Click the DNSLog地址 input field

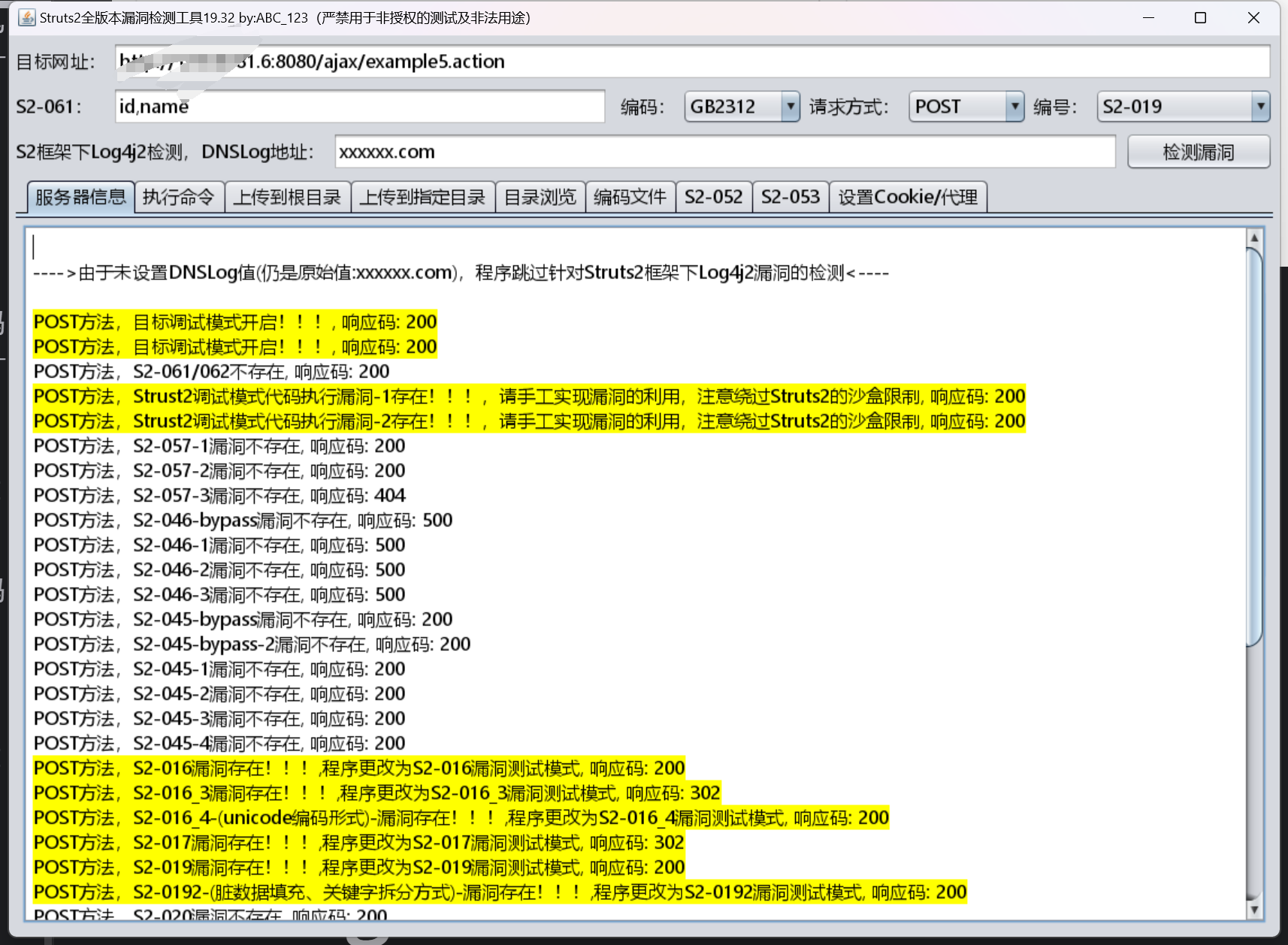(x=724, y=152)
